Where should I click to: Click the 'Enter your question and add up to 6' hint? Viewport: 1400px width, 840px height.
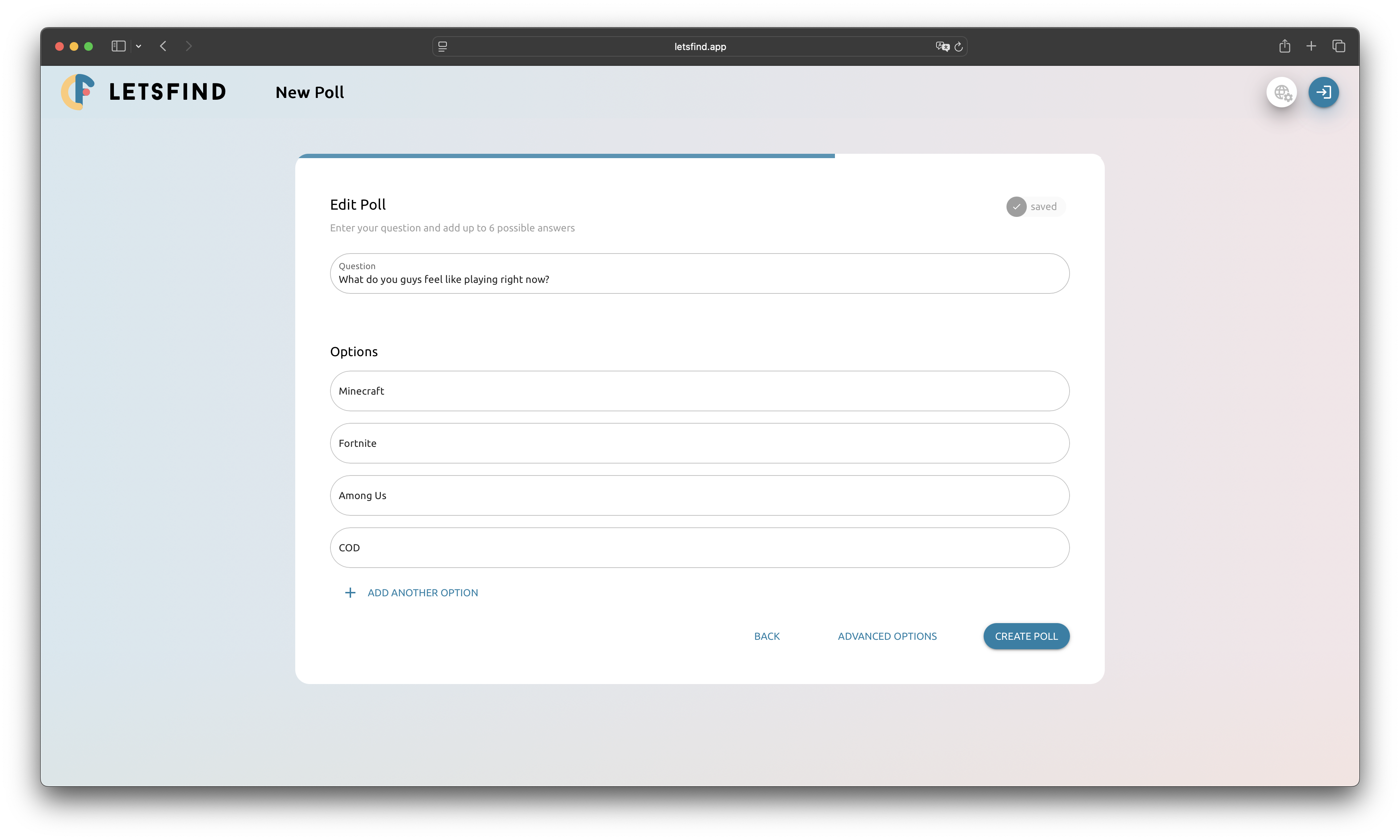pyautogui.click(x=452, y=227)
